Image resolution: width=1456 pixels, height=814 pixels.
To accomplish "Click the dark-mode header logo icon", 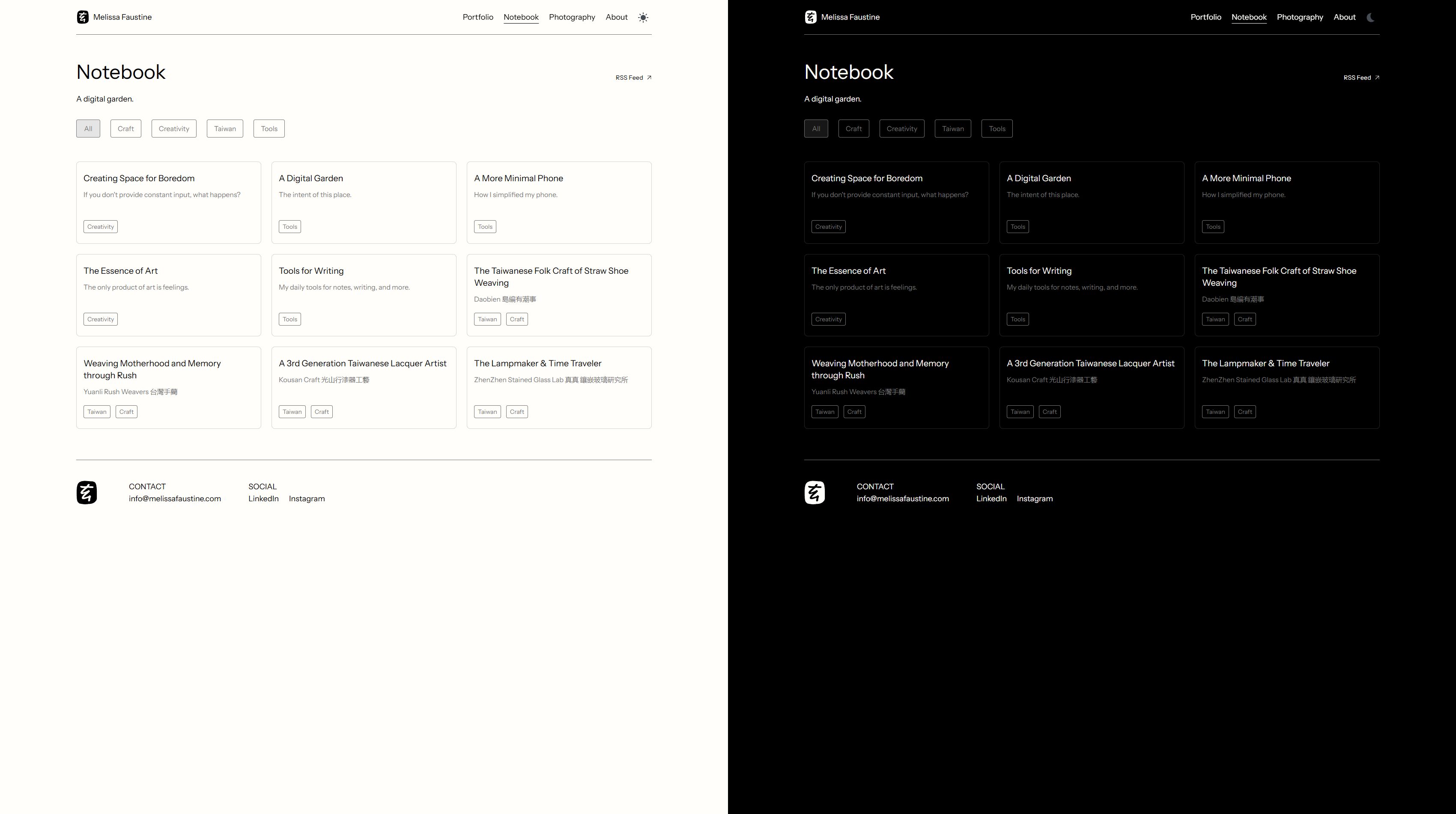I will [x=811, y=17].
